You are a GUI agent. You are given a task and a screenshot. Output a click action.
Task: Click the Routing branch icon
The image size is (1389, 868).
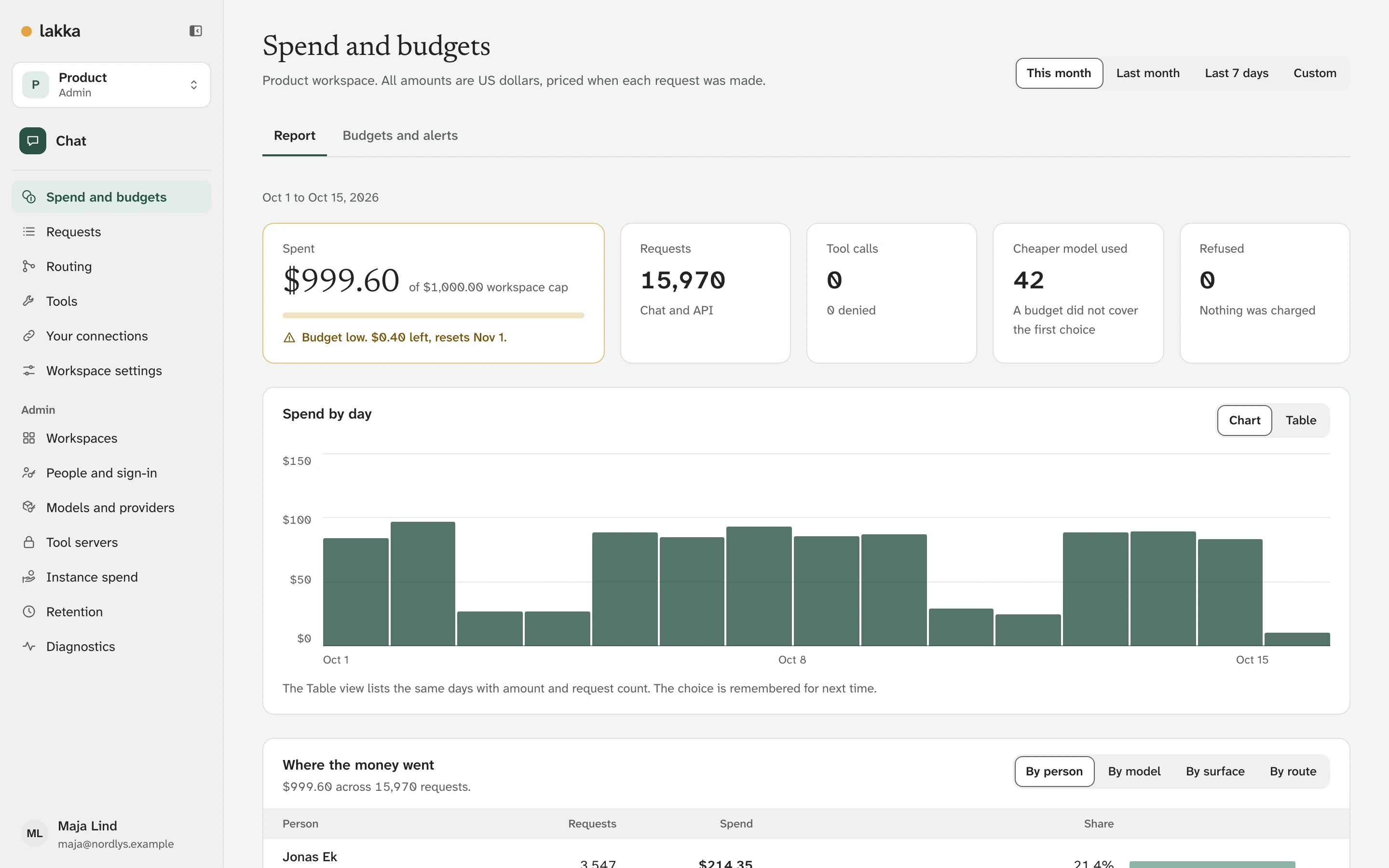(29, 266)
